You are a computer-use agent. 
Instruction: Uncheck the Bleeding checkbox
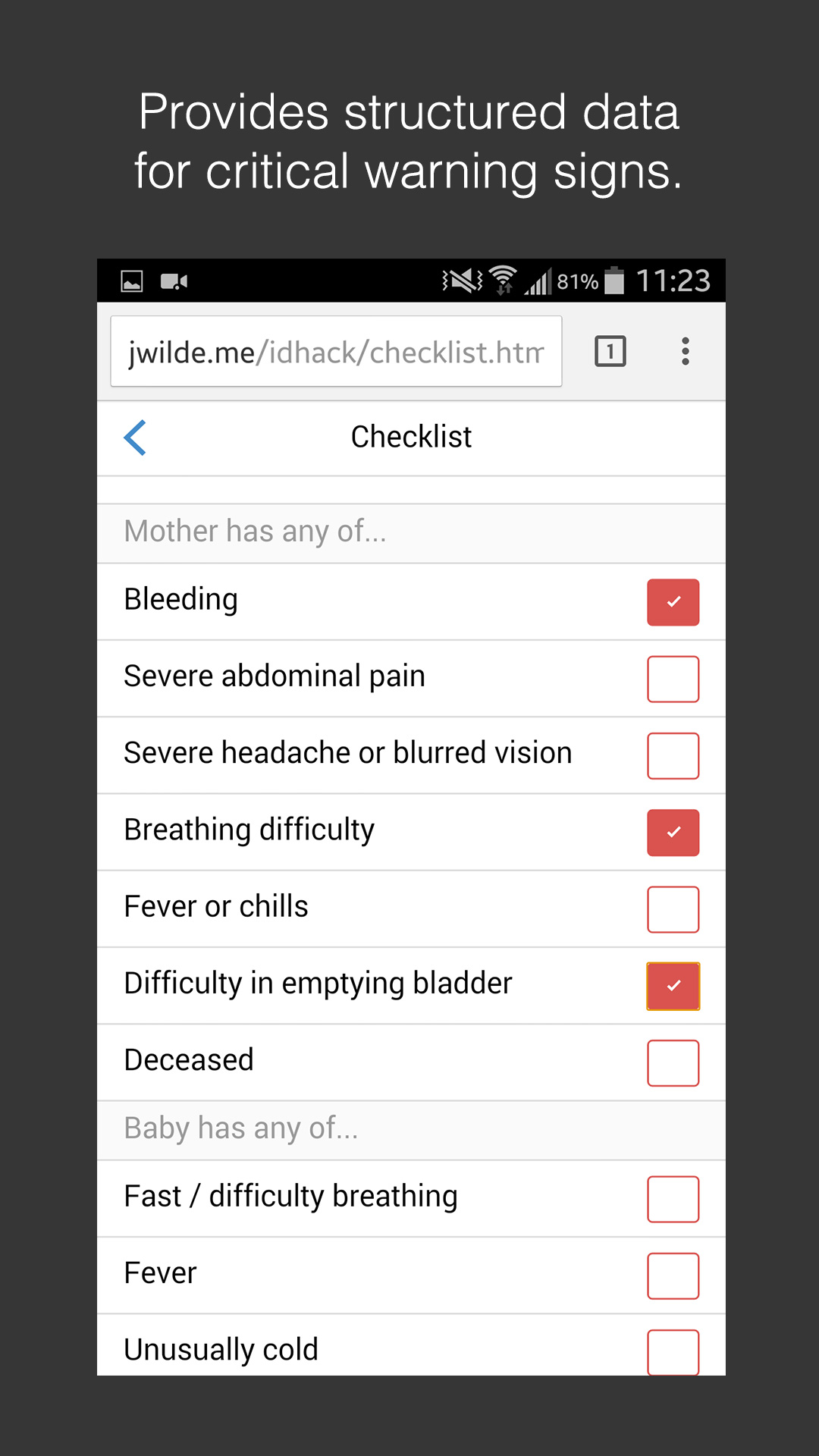click(673, 602)
